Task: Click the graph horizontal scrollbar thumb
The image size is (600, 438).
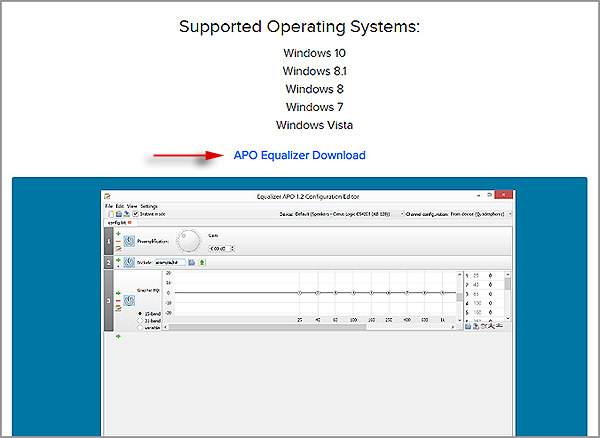Action: pos(267,327)
